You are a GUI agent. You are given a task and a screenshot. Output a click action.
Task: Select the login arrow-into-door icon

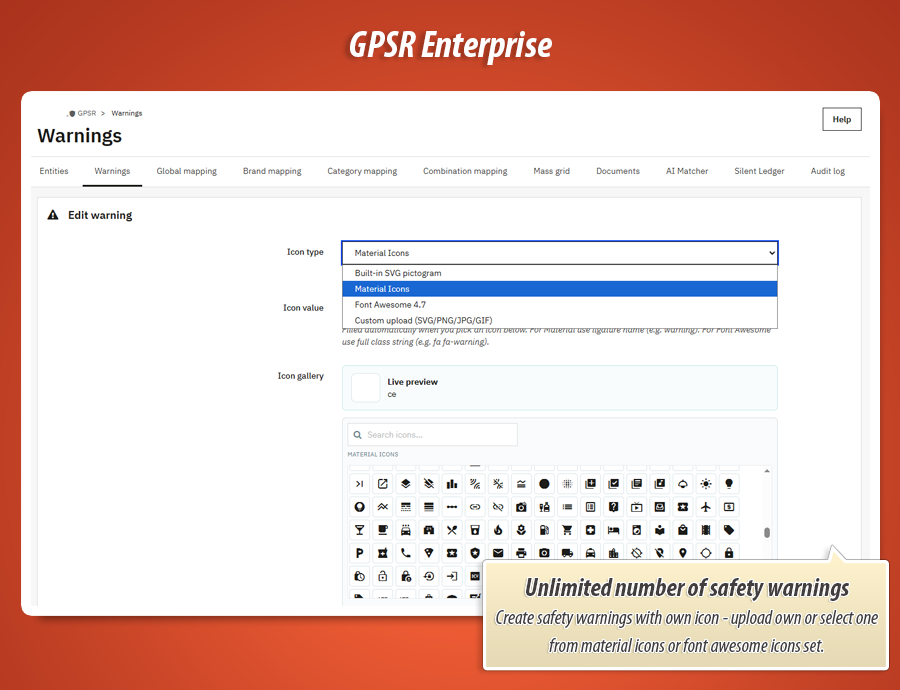452,576
